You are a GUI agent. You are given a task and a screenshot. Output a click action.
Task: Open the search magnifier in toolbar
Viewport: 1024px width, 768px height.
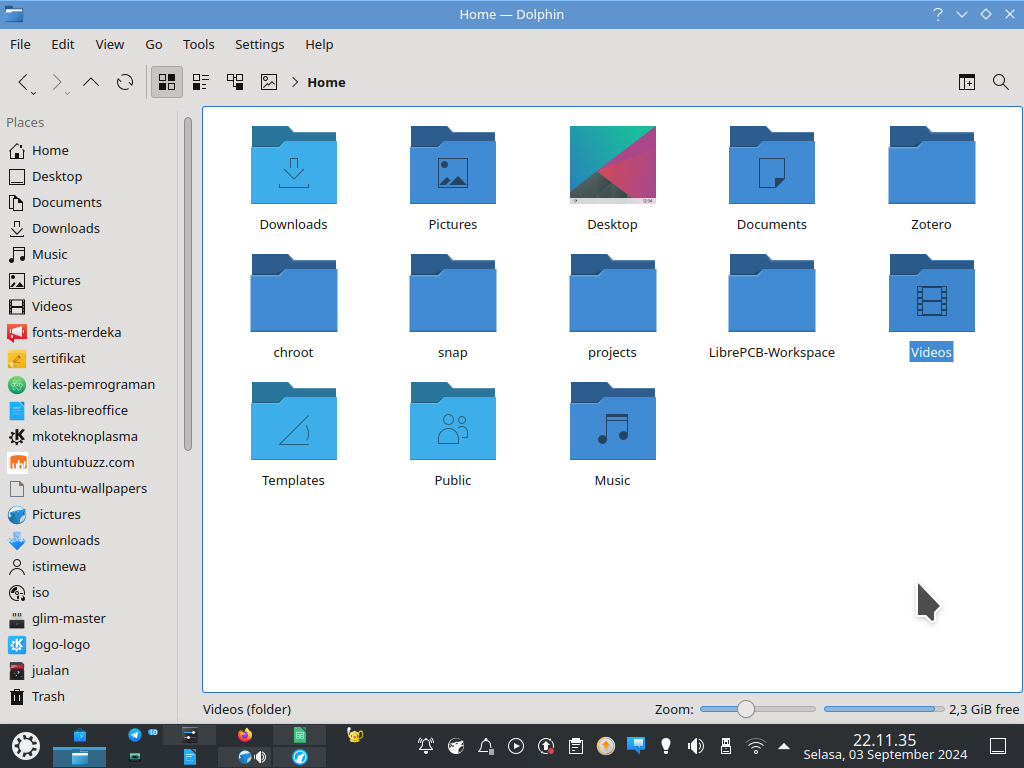(1000, 82)
